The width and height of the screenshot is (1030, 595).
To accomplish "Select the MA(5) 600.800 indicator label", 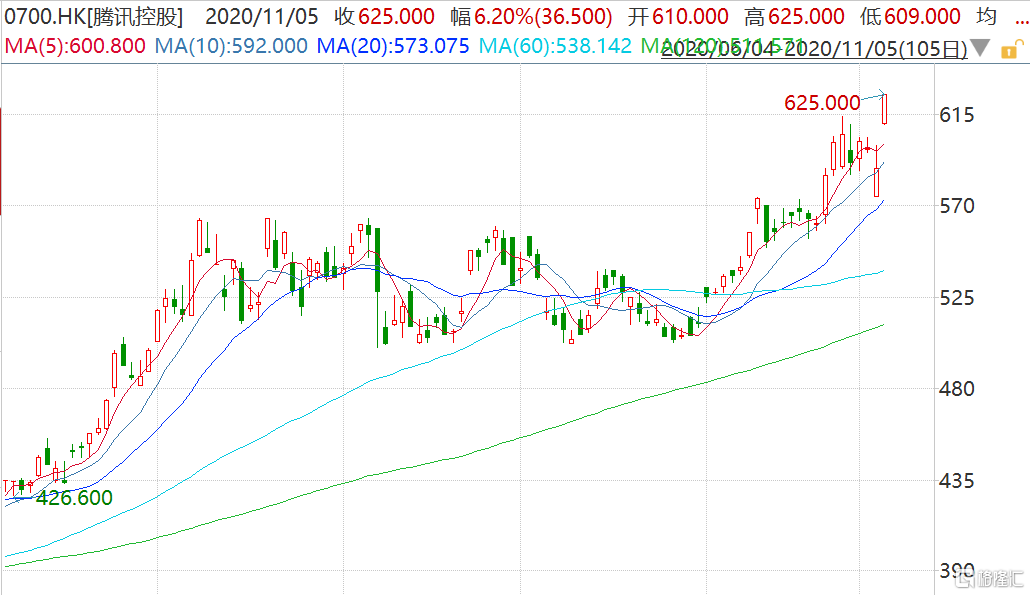I will click(69, 46).
